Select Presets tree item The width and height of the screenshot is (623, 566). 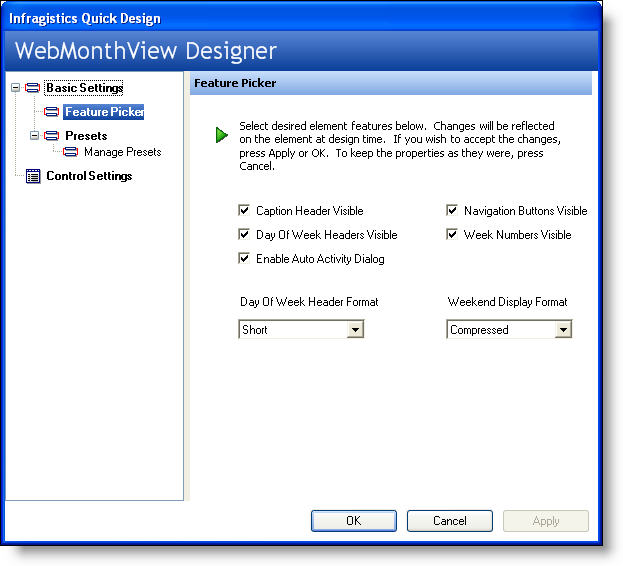pyautogui.click(x=86, y=136)
